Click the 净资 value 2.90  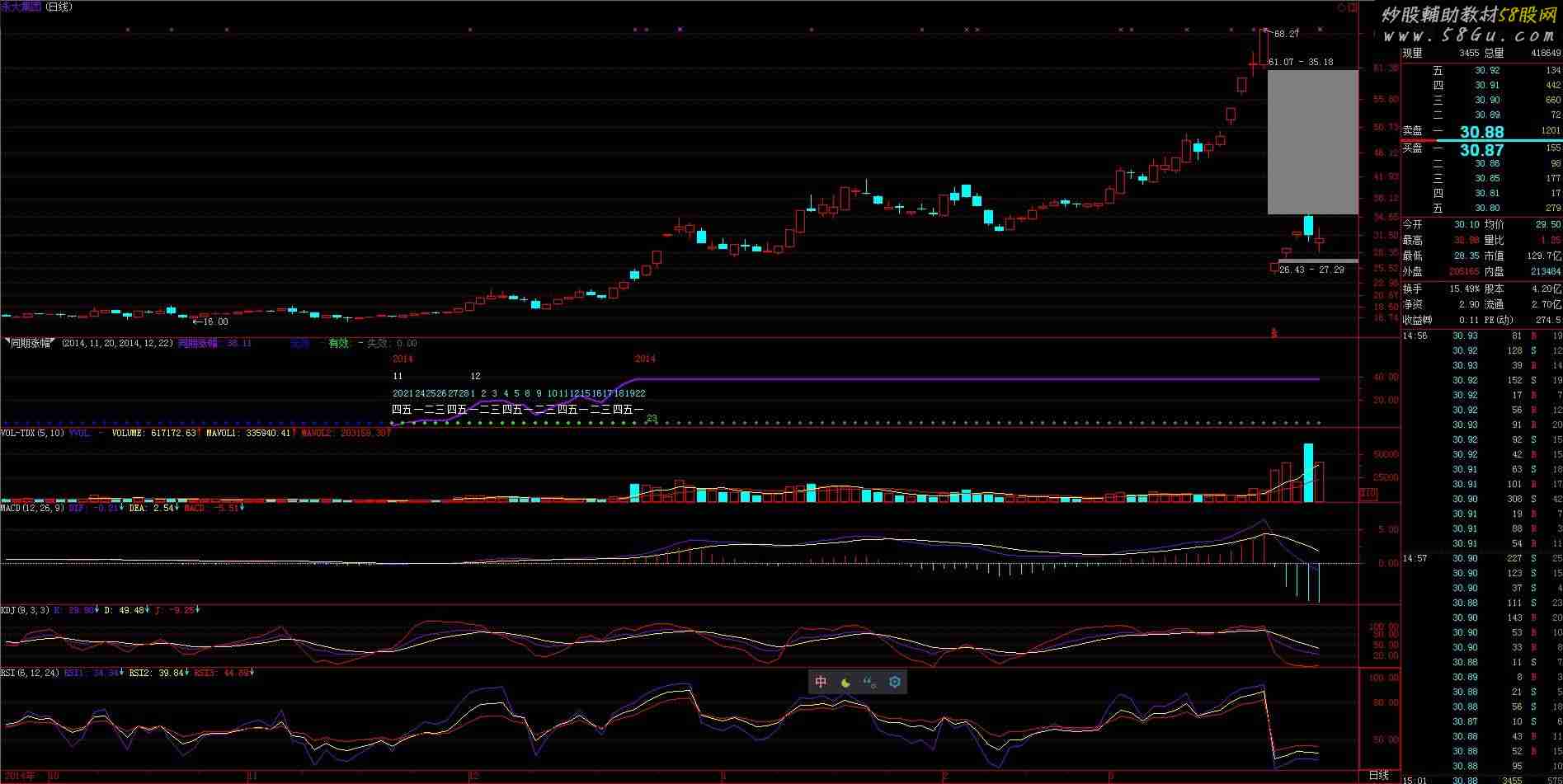[1469, 305]
